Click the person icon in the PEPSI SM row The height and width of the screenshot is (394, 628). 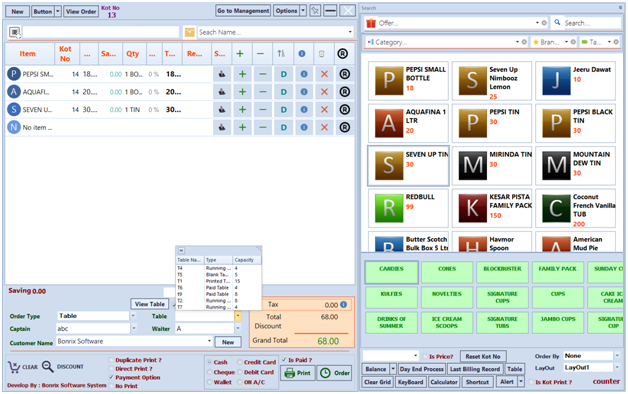[x=221, y=74]
